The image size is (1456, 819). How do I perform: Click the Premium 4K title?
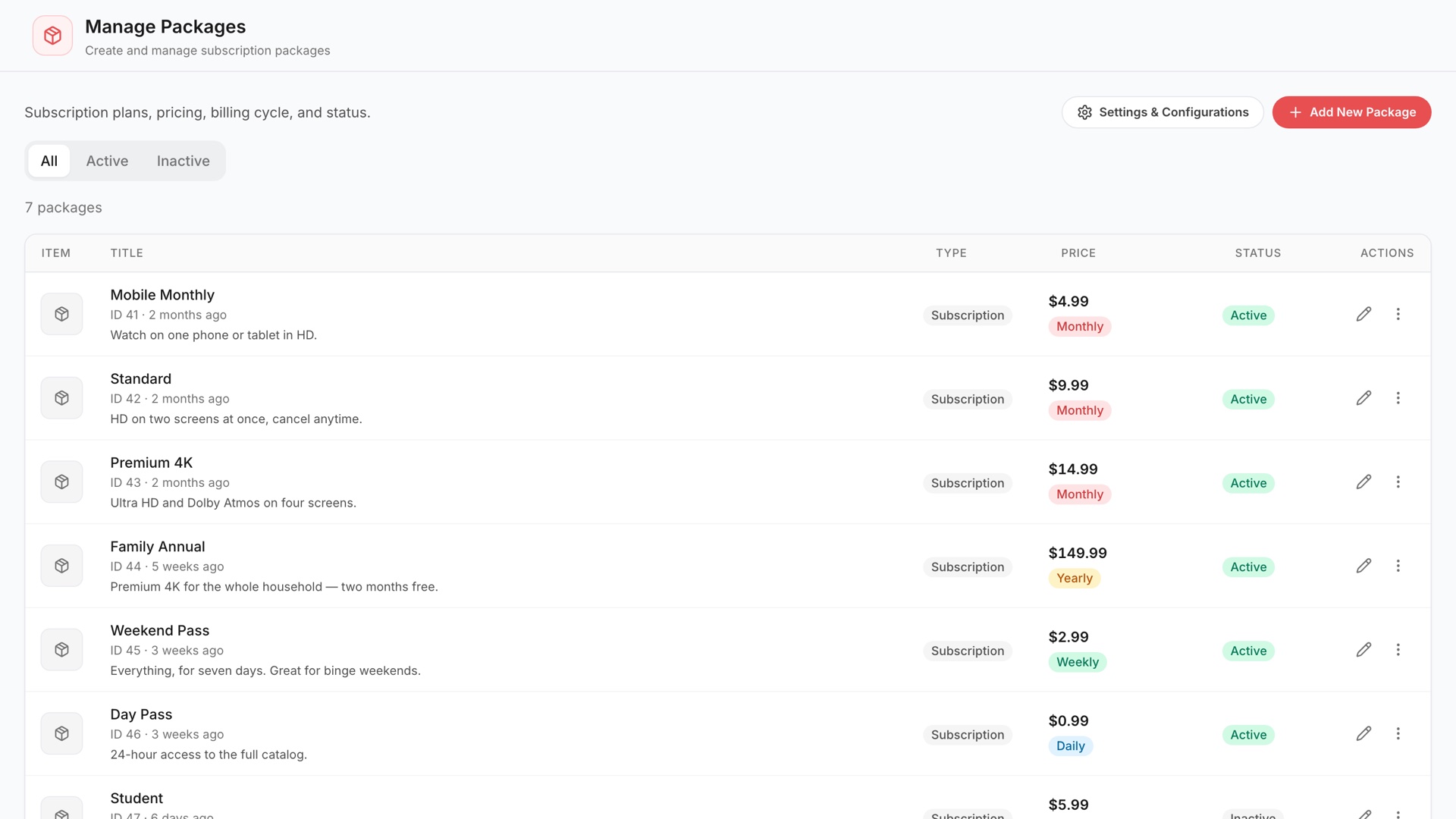pos(152,463)
